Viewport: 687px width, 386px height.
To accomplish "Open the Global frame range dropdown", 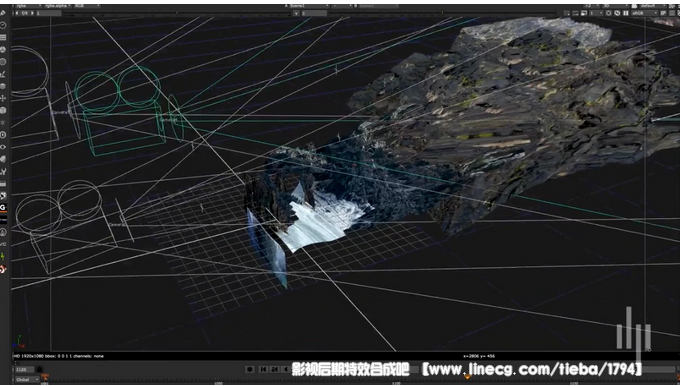I will [x=26, y=379].
